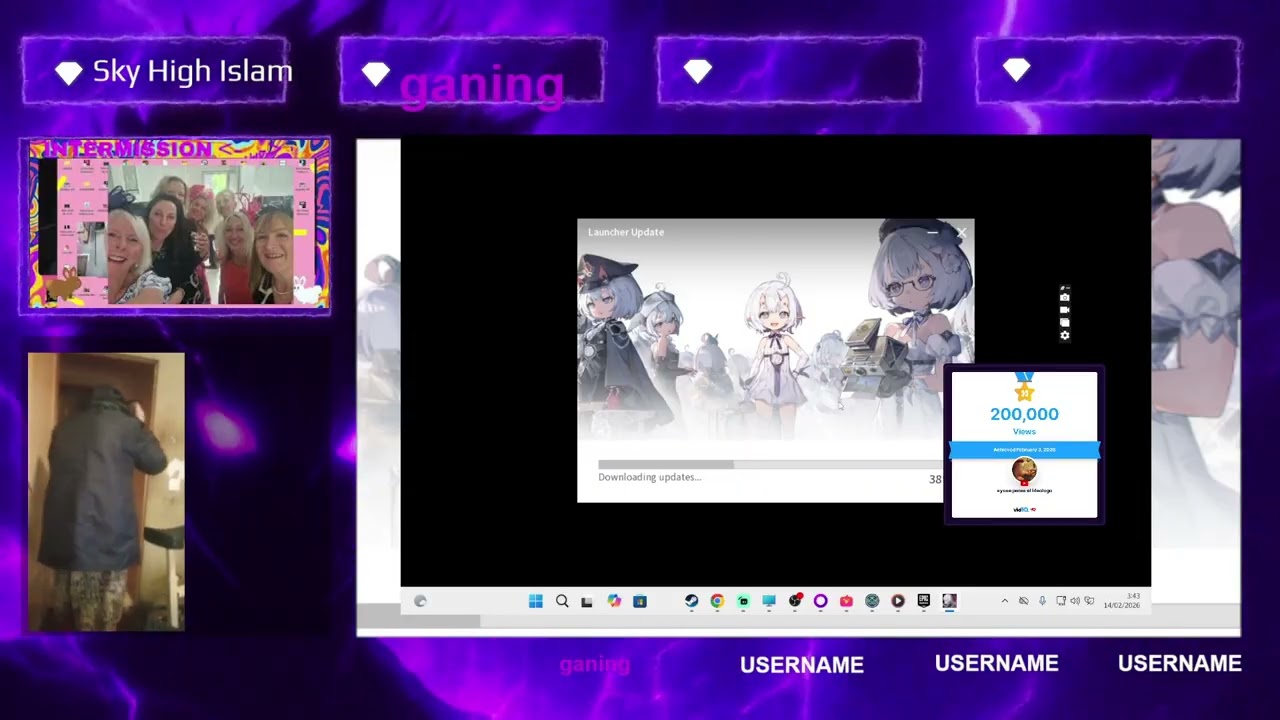Screen dimensions: 1280x720
Task: Open overlay settings gear icon
Action: [x=1065, y=335]
